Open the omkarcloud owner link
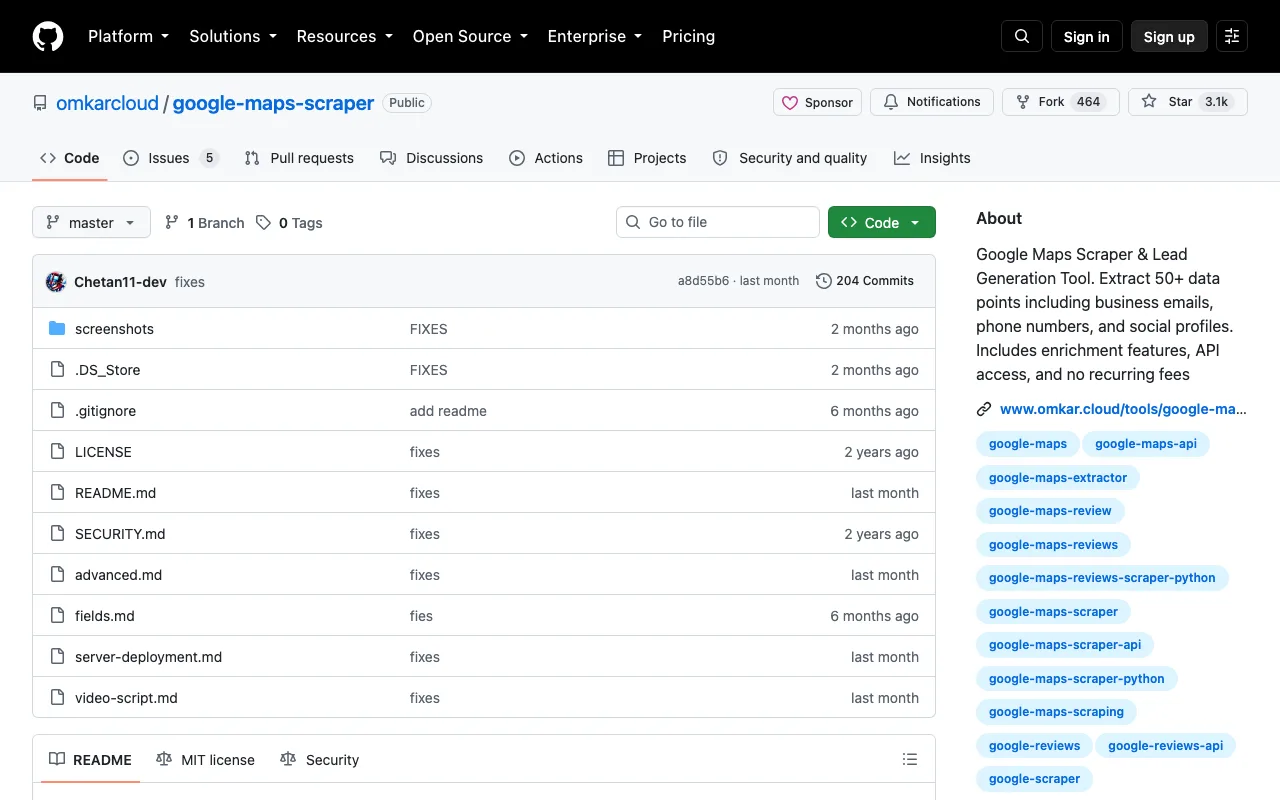The width and height of the screenshot is (1280, 800). coord(107,103)
